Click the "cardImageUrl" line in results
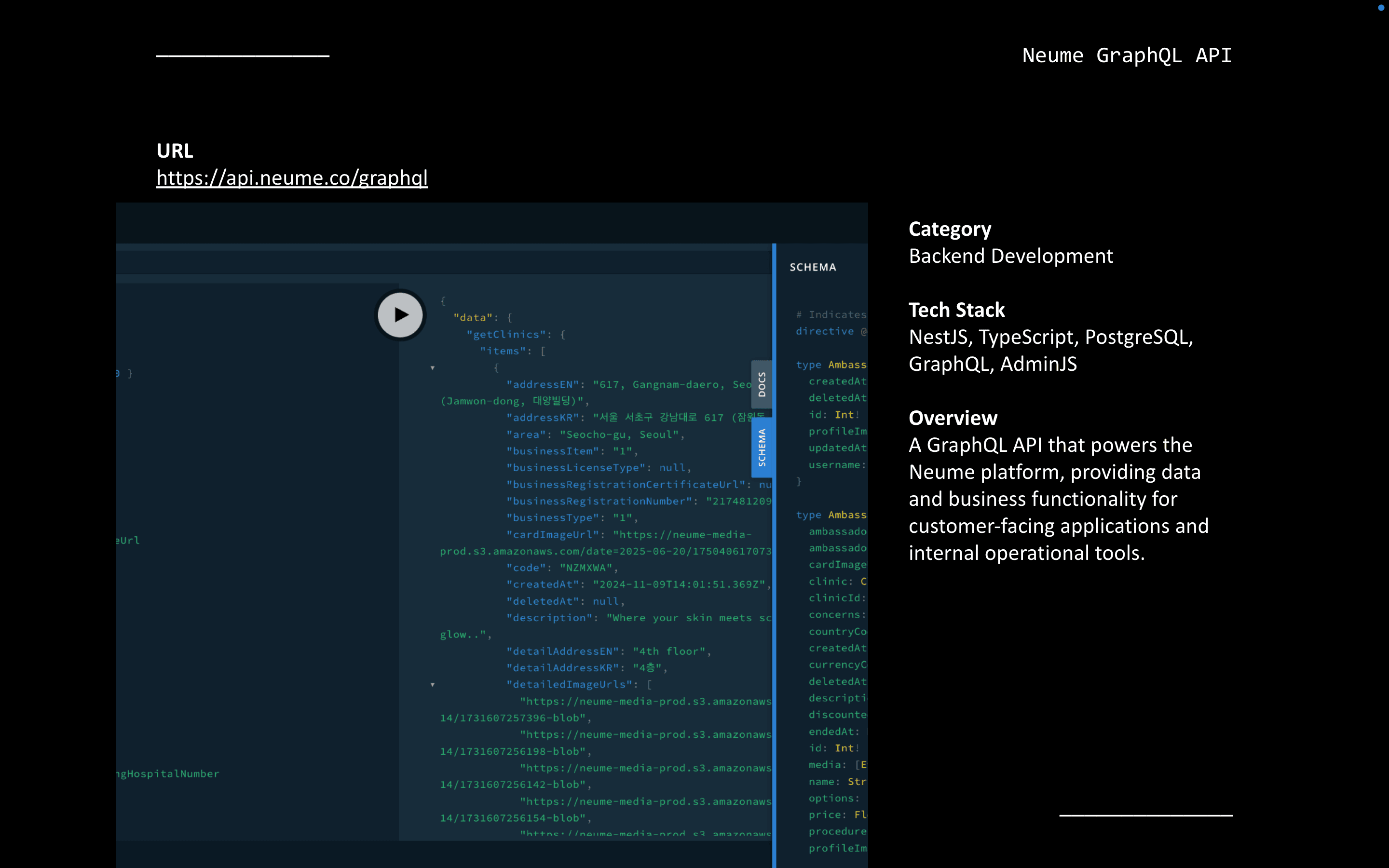 pyautogui.click(x=628, y=534)
